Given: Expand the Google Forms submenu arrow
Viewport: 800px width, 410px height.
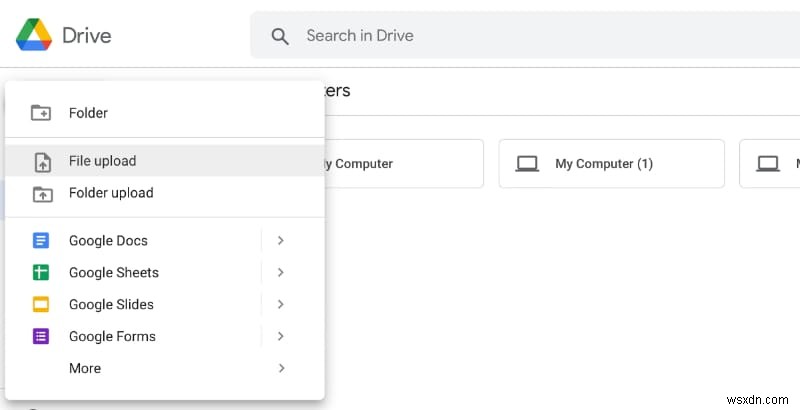Looking at the screenshot, I should pyautogui.click(x=281, y=337).
